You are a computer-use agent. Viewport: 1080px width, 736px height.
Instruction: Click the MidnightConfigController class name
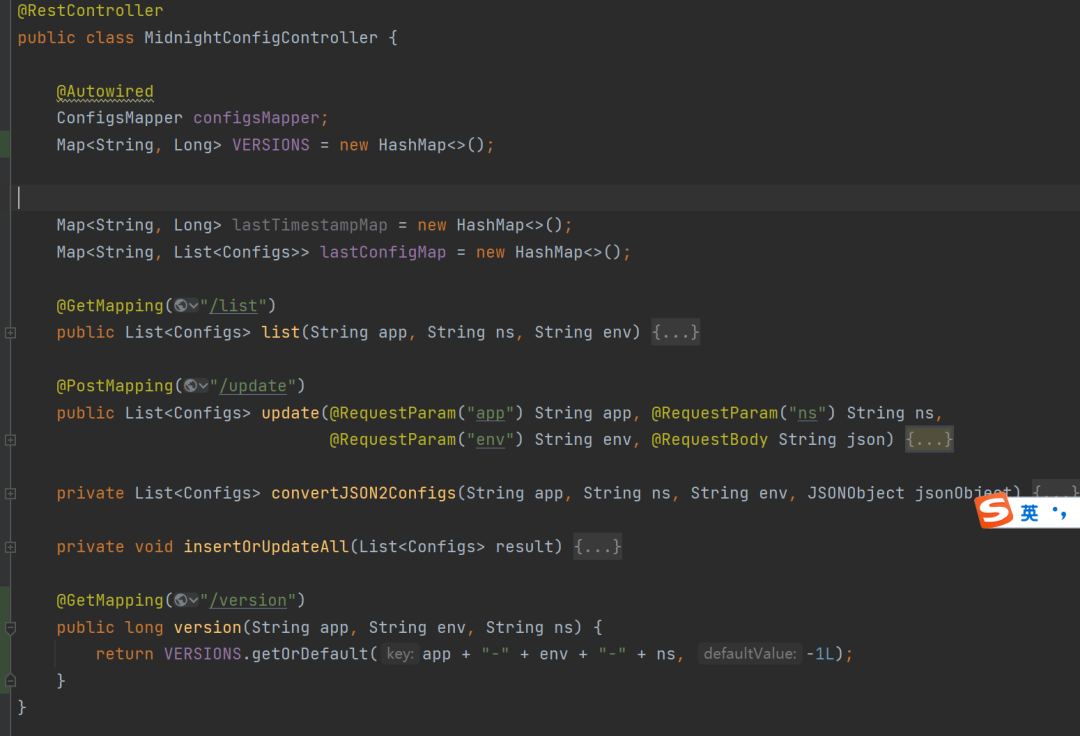click(x=261, y=38)
